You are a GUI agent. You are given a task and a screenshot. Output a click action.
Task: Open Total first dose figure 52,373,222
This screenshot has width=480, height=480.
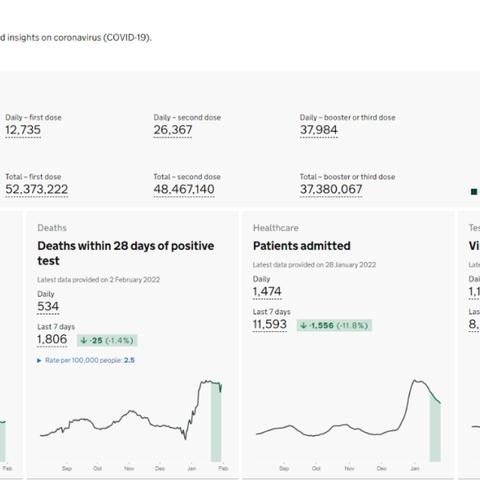pyautogui.click(x=37, y=189)
